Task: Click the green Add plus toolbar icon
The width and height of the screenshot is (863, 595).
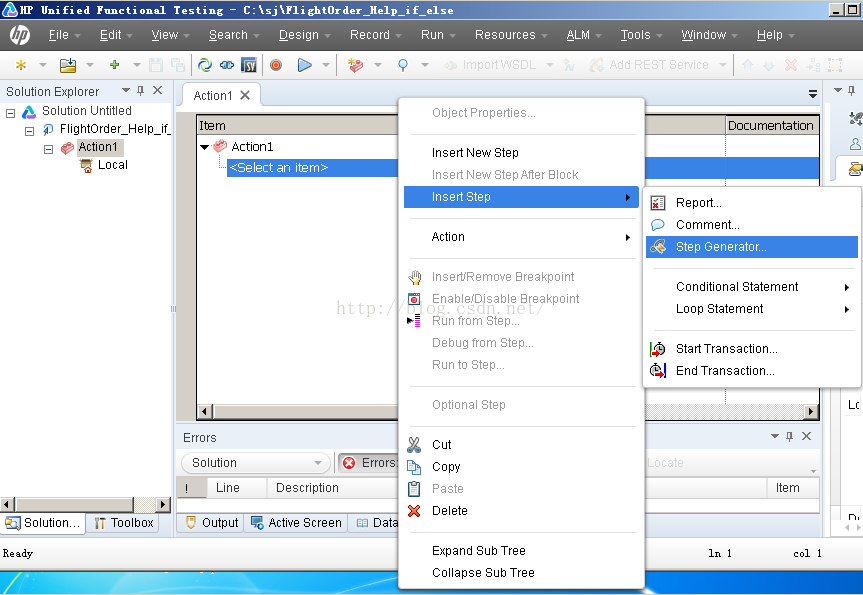Action: (x=114, y=64)
